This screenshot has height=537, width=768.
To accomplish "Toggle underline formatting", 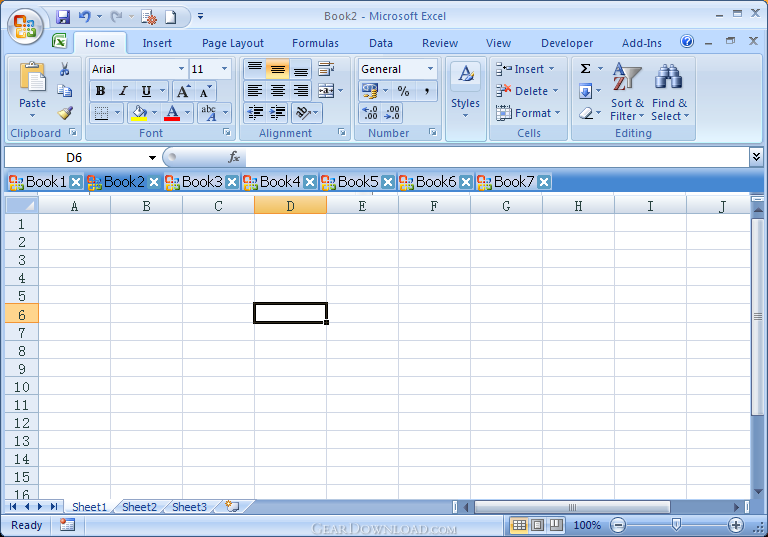I will click(146, 91).
